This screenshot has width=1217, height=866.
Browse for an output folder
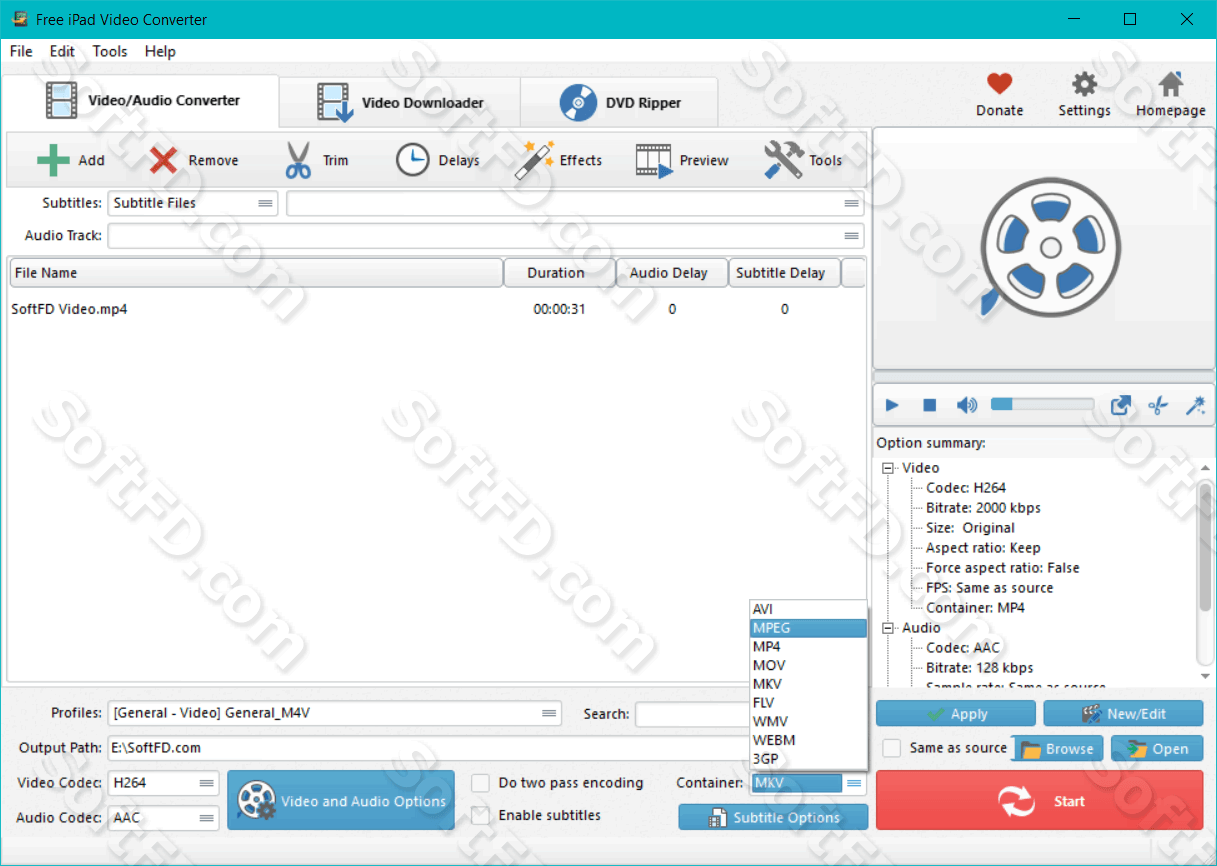[1059, 748]
